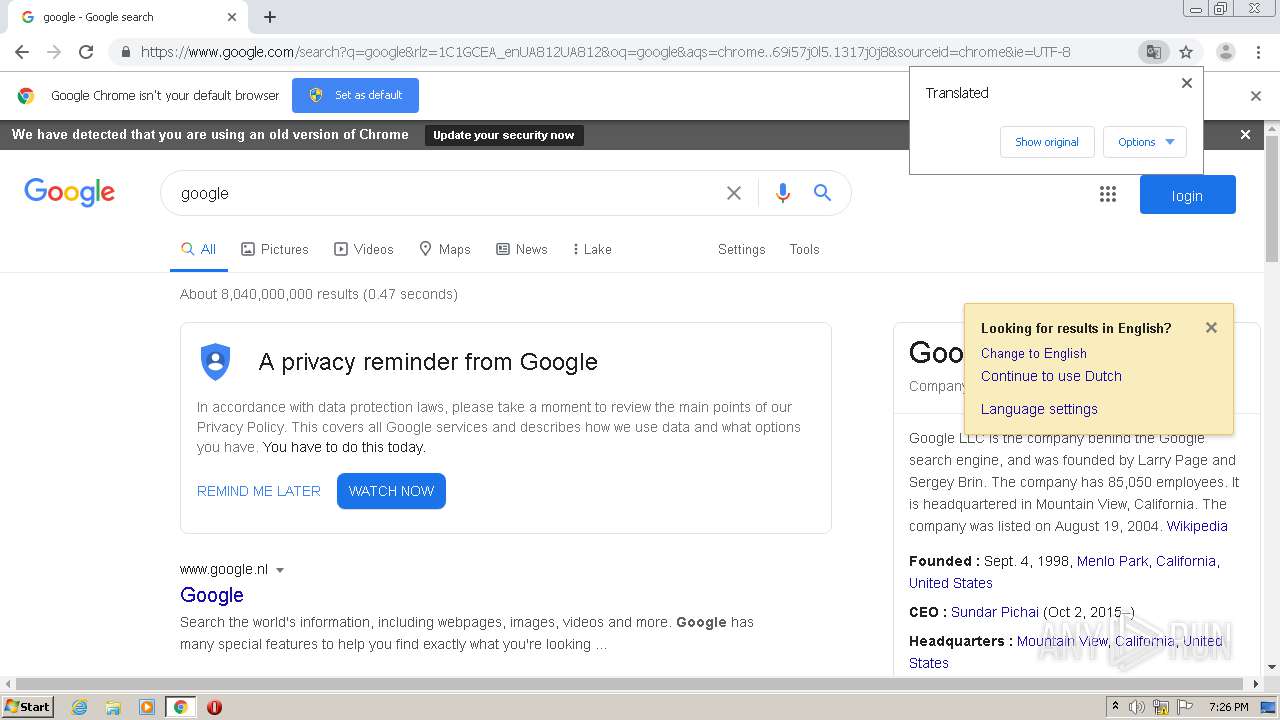This screenshot has height=720, width=1280.
Task: Click Show original in translate popup
Action: point(1047,142)
